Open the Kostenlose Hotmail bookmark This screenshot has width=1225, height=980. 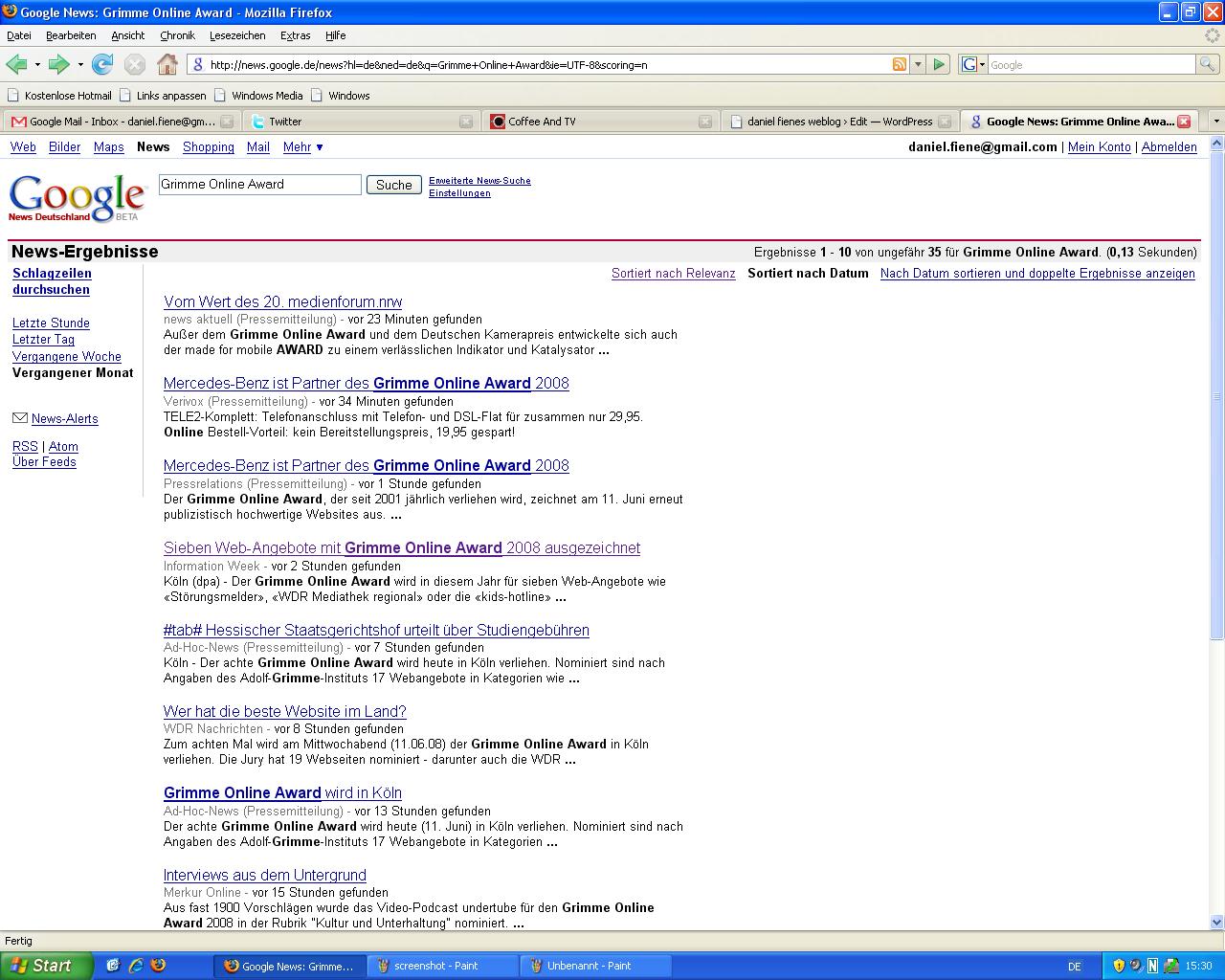pos(59,96)
